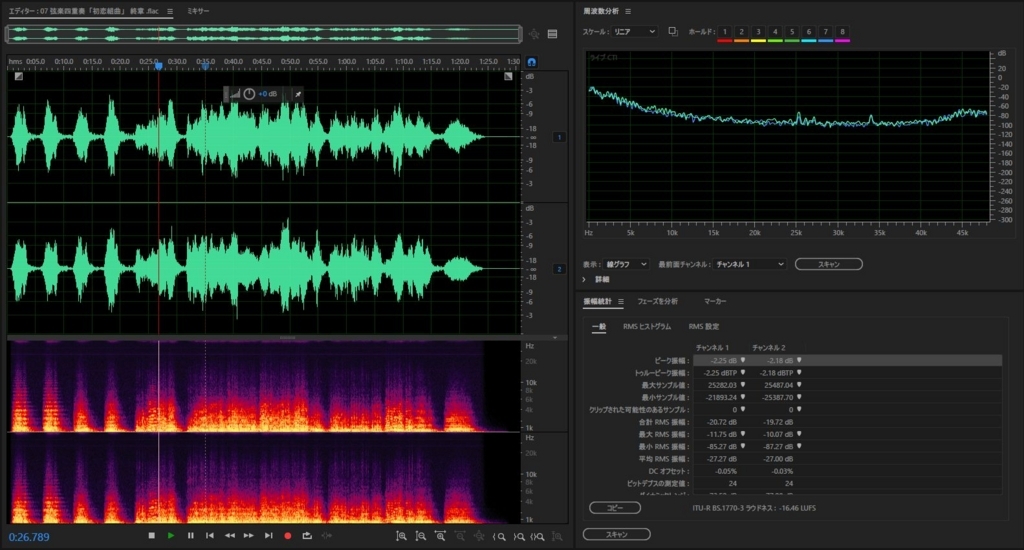
Task: Stop playback with the square stop button
Action: (x=152, y=536)
